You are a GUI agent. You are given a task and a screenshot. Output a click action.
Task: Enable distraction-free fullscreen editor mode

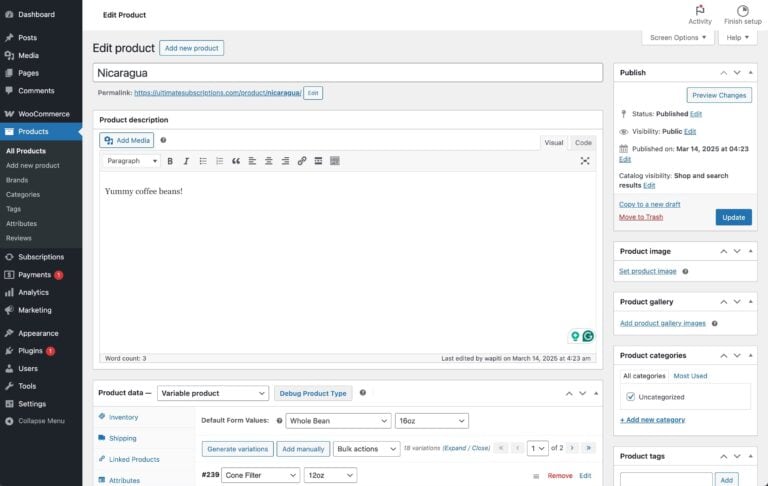[585, 161]
